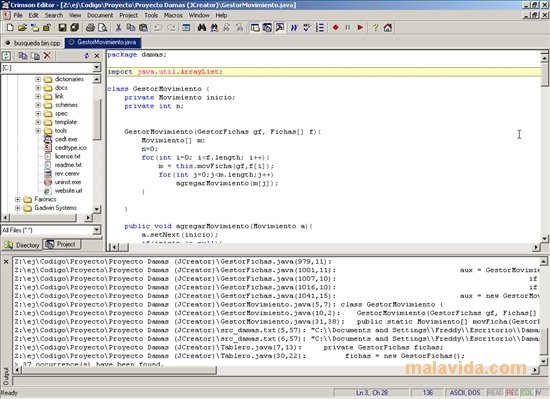The height and width of the screenshot is (399, 550).
Task: Toggle READ indicator in status bar
Action: click(x=495, y=393)
